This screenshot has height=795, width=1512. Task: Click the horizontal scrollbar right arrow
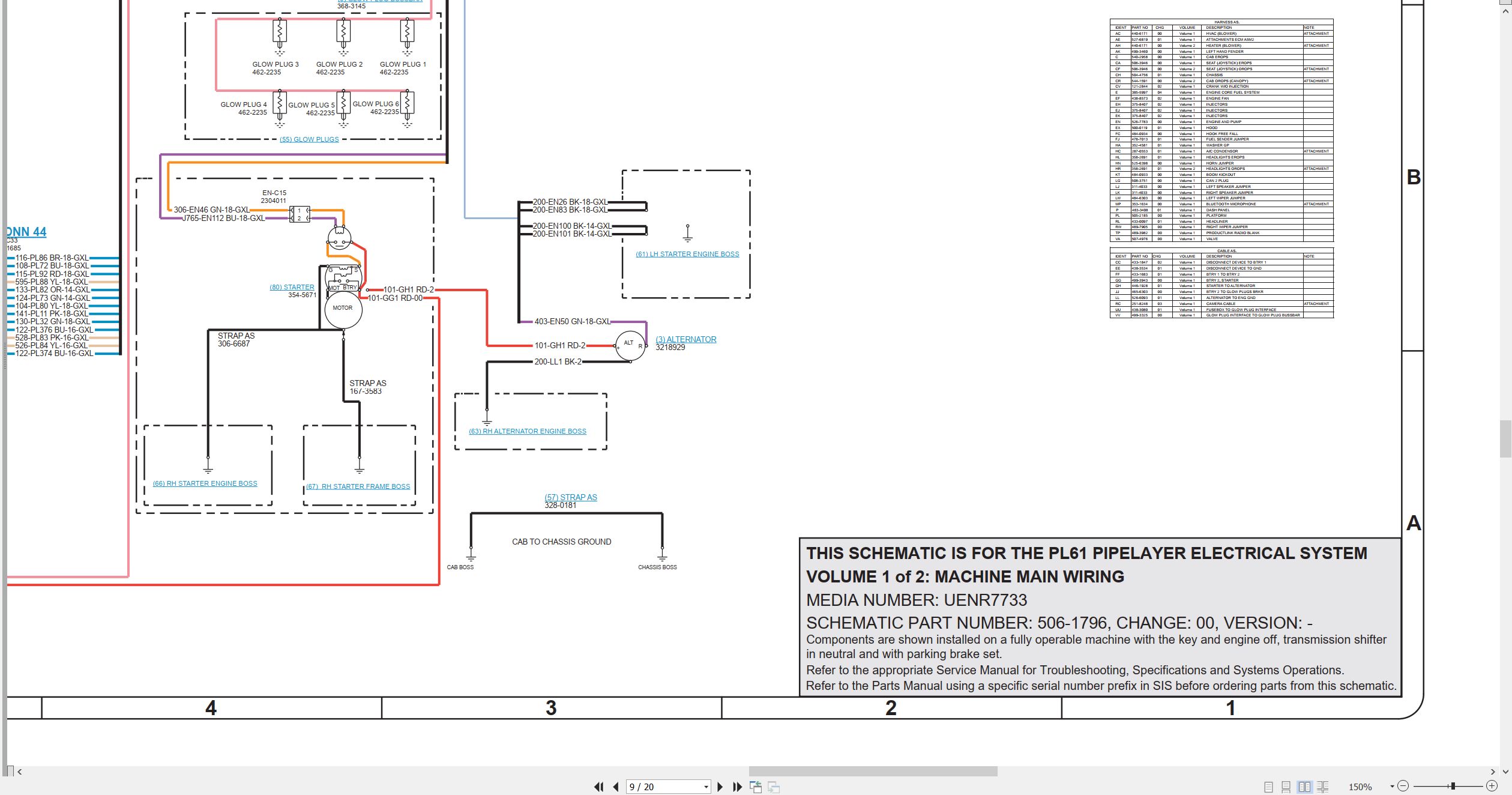1492,772
